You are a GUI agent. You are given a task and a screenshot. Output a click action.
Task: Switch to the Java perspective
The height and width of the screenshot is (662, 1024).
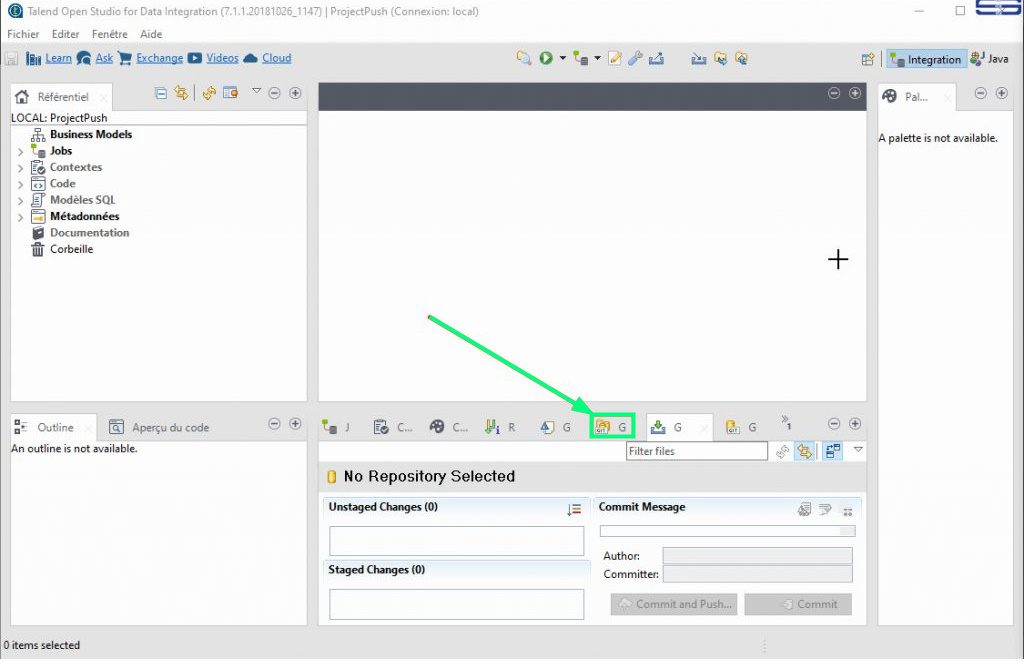click(x=989, y=59)
